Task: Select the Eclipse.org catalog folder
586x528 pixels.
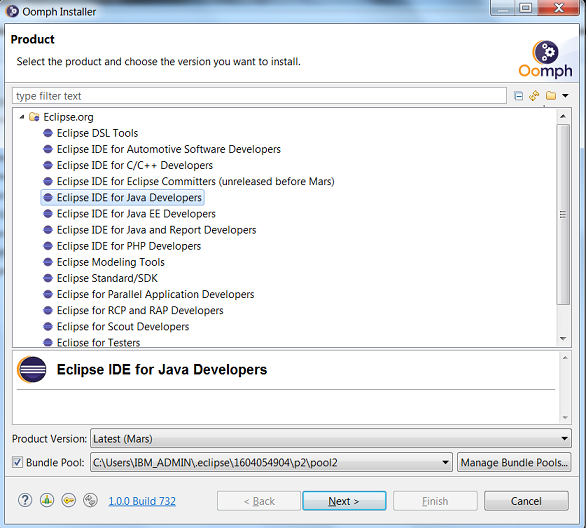Action: pos(68,117)
